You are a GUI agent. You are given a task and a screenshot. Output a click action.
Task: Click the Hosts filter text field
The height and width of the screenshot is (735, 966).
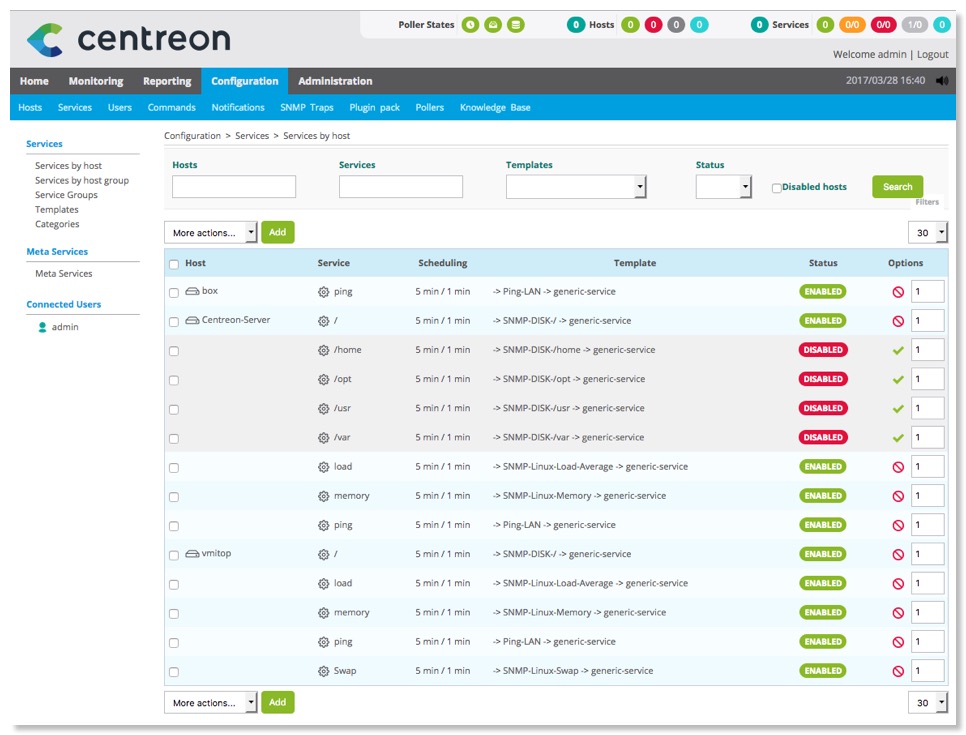click(x=234, y=187)
